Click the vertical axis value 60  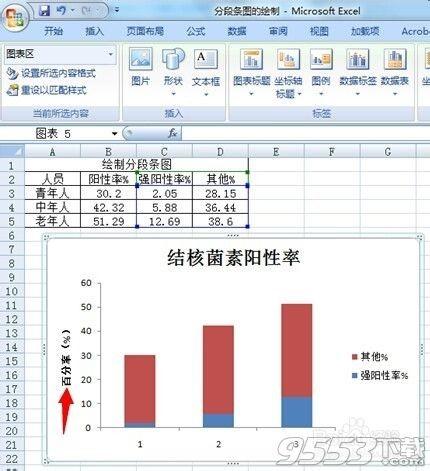click(x=86, y=283)
